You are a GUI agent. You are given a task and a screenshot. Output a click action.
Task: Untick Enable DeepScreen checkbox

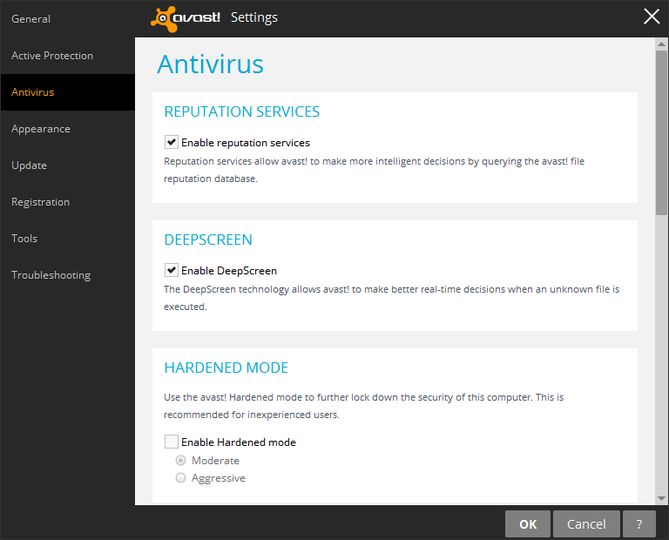coord(171,270)
